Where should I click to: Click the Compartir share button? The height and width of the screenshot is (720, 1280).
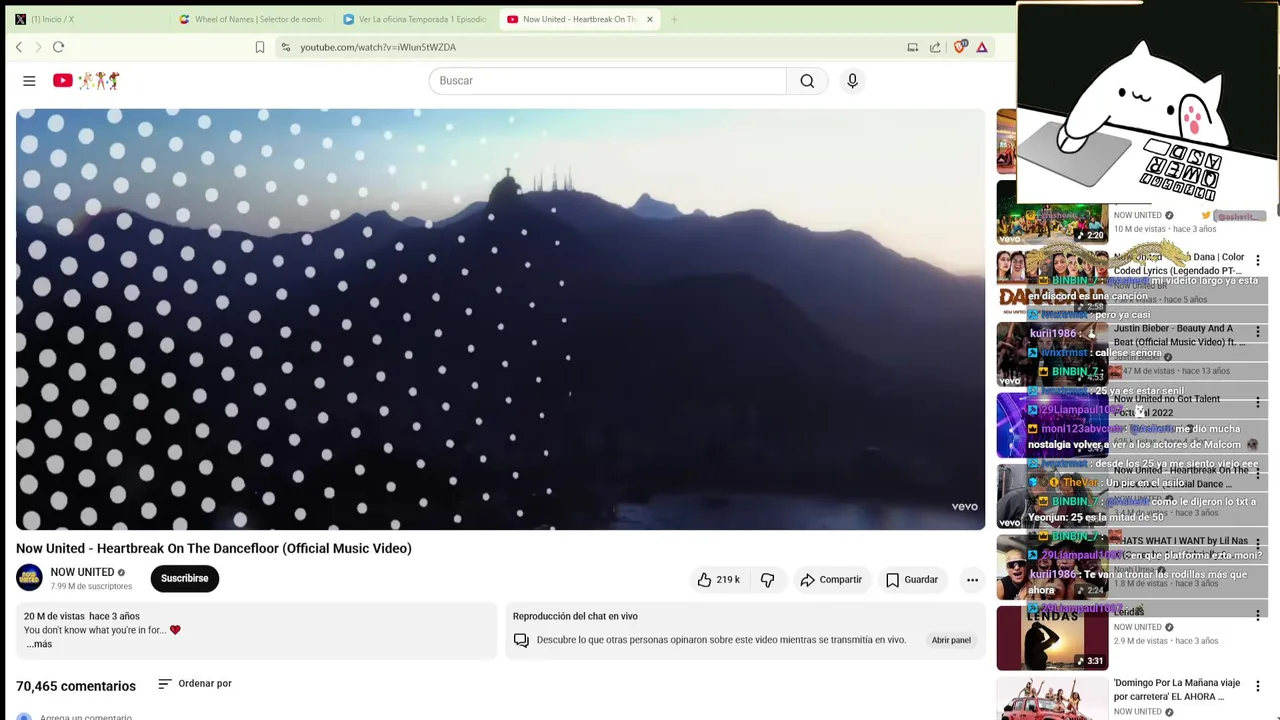point(831,579)
